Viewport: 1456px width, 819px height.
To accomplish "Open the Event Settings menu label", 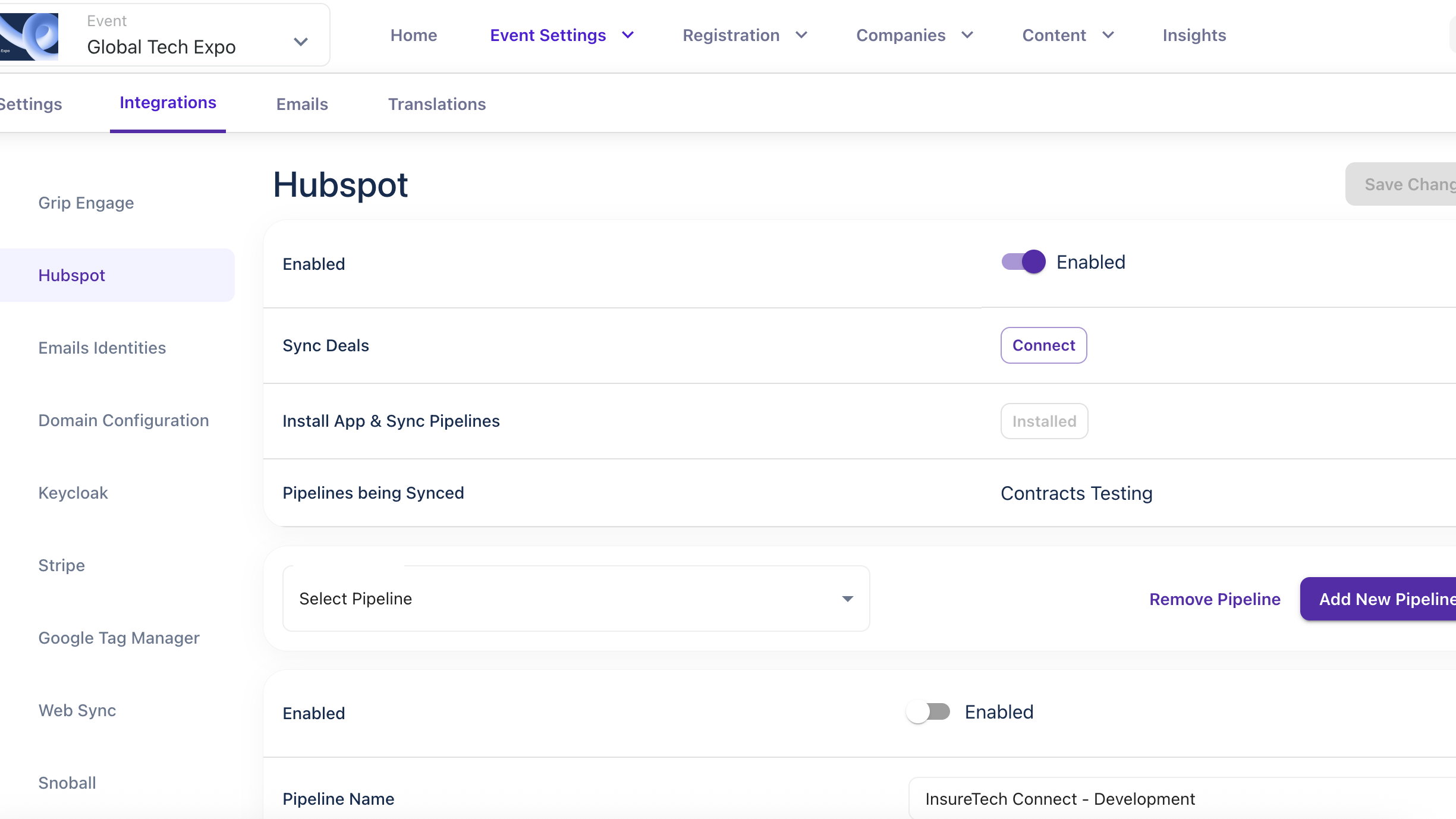I will pos(548,36).
